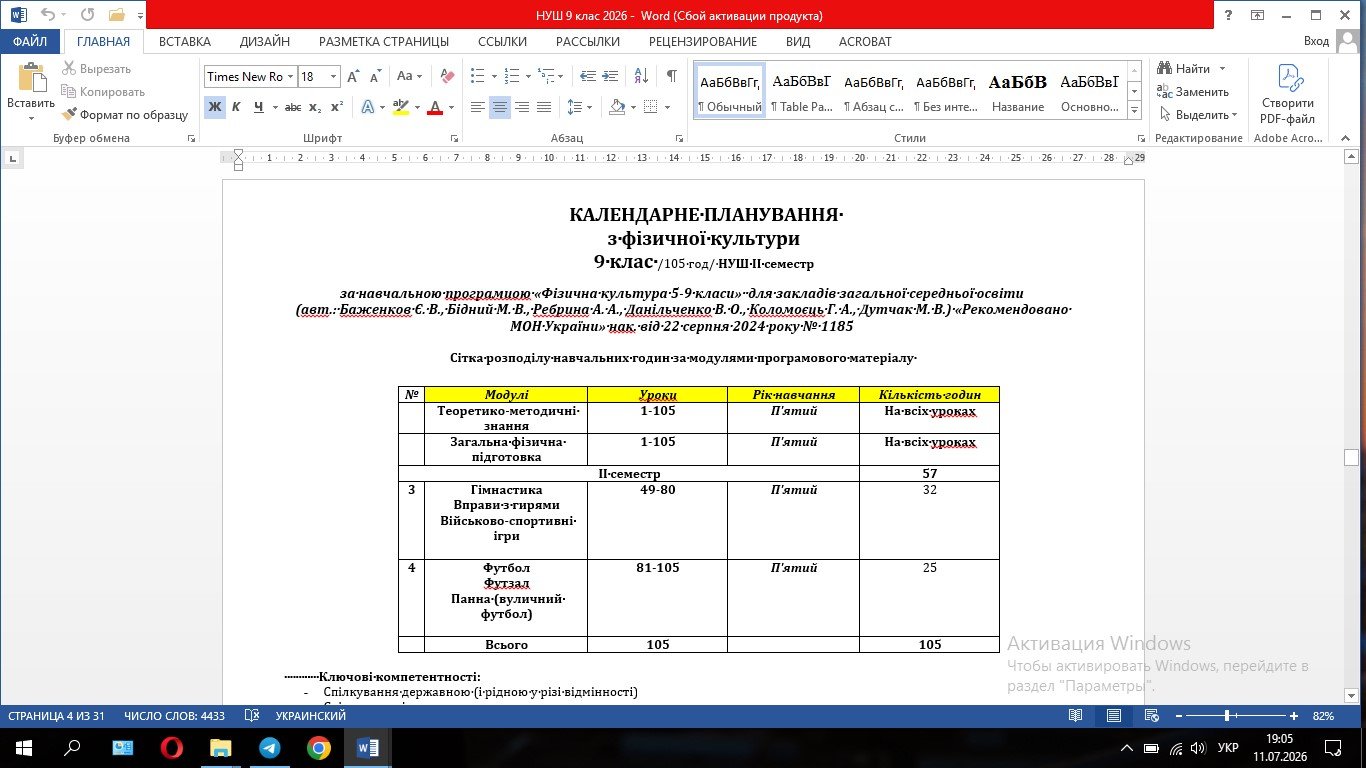Decrease font size with the shrink-font icon
The height and width of the screenshot is (768, 1366).
(376, 76)
